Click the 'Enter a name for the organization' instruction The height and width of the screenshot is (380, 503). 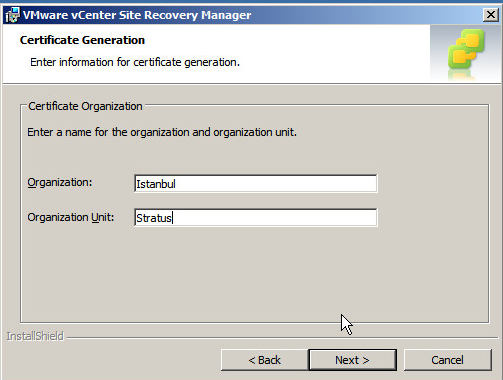[x=162, y=132]
